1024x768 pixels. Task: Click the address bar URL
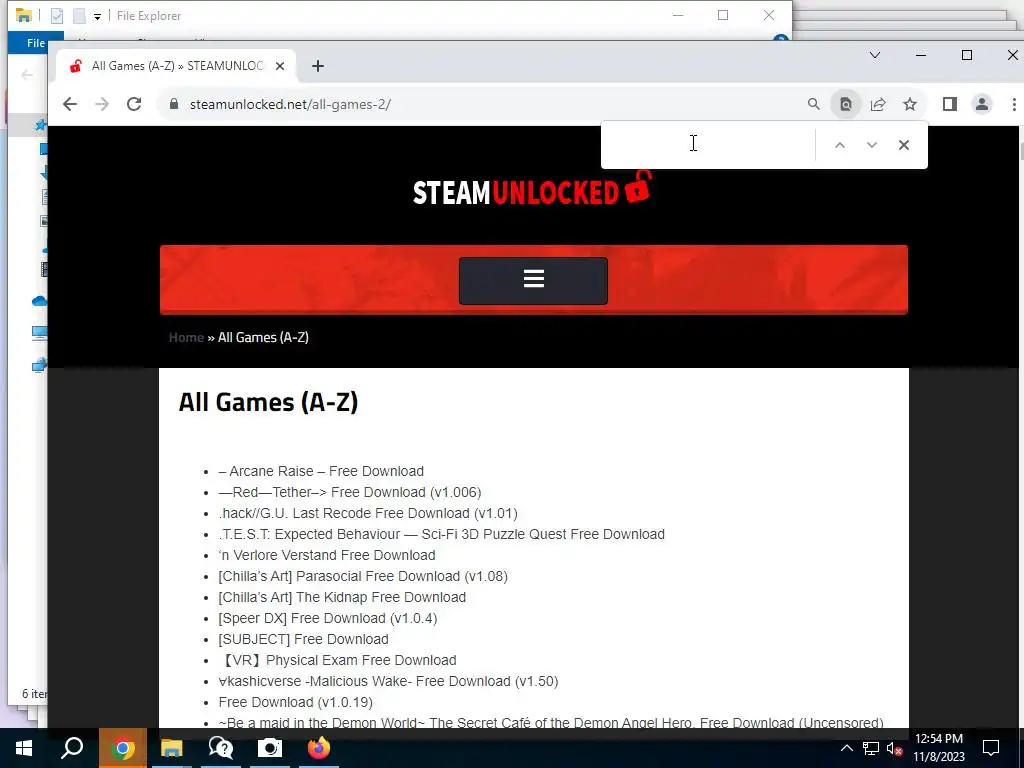290,104
